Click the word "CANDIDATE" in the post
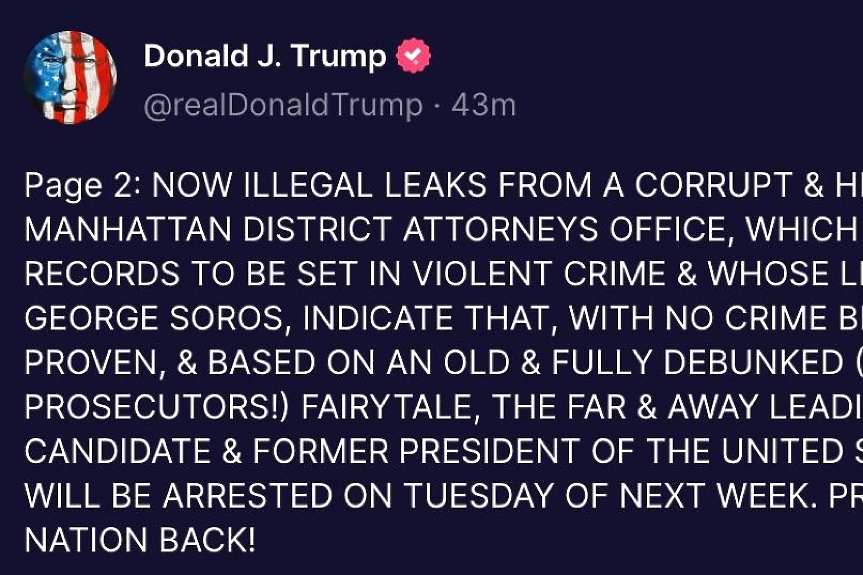 point(120,451)
